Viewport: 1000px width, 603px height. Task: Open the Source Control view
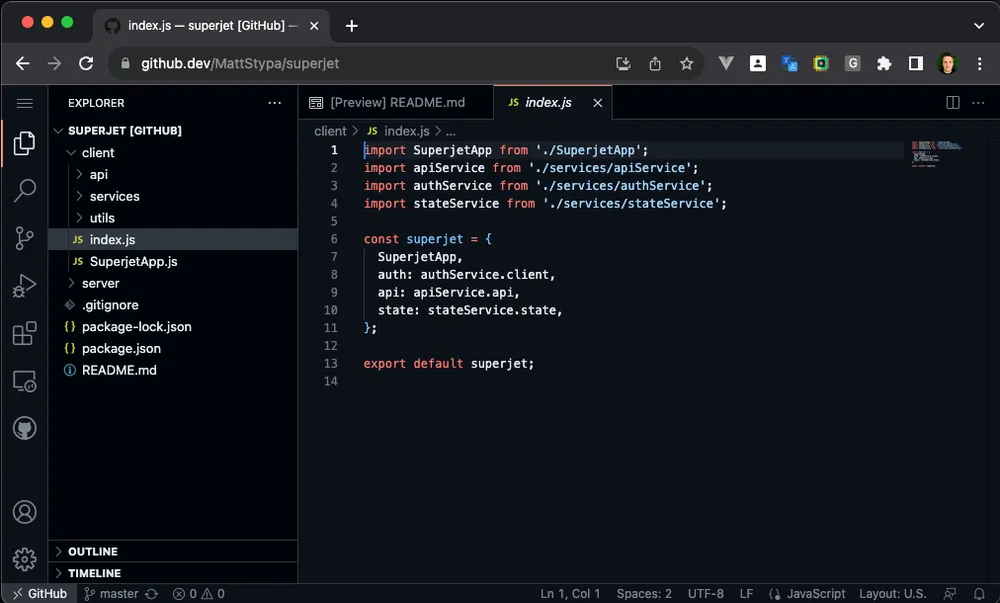coord(24,238)
